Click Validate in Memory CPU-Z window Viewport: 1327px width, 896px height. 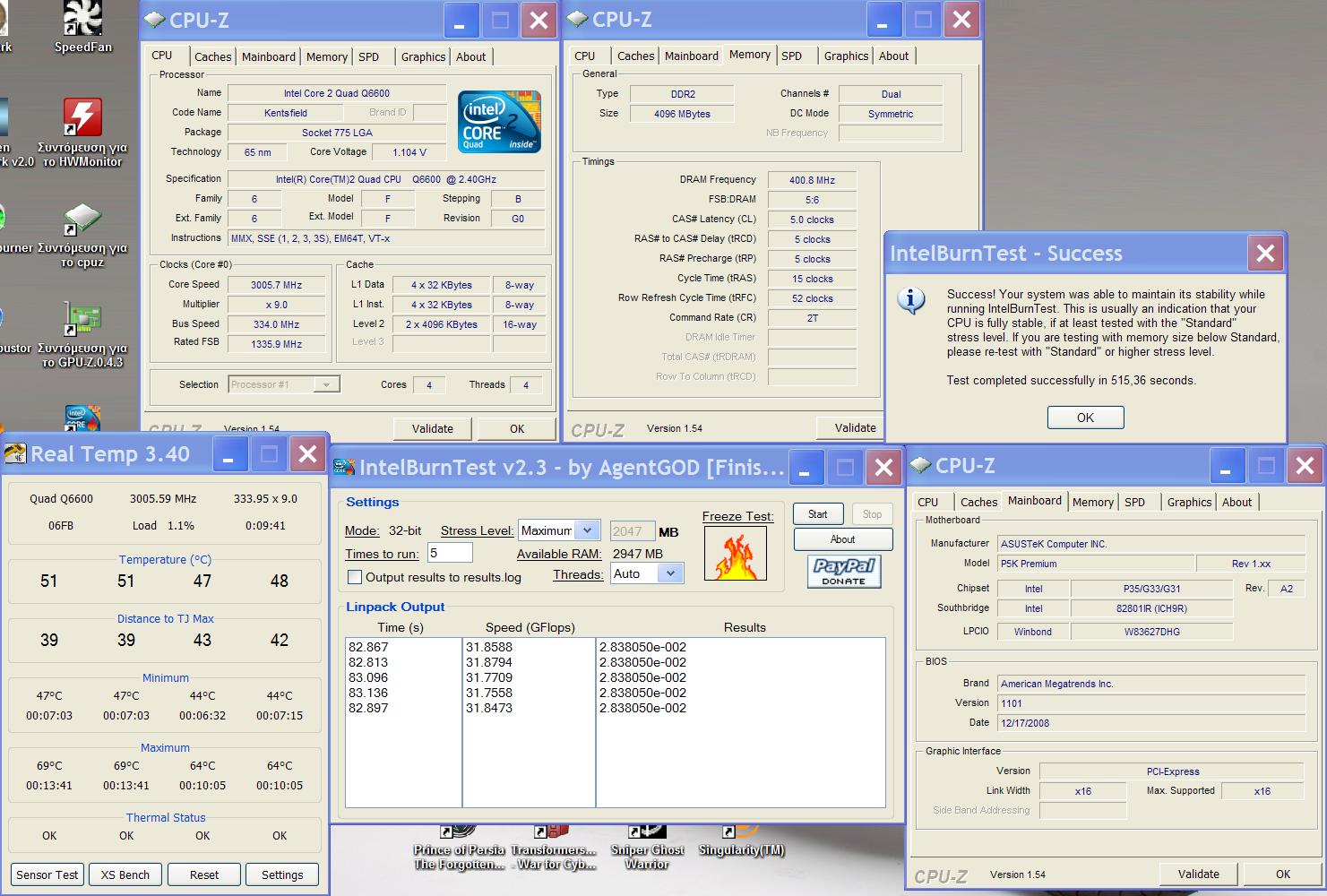[851, 427]
